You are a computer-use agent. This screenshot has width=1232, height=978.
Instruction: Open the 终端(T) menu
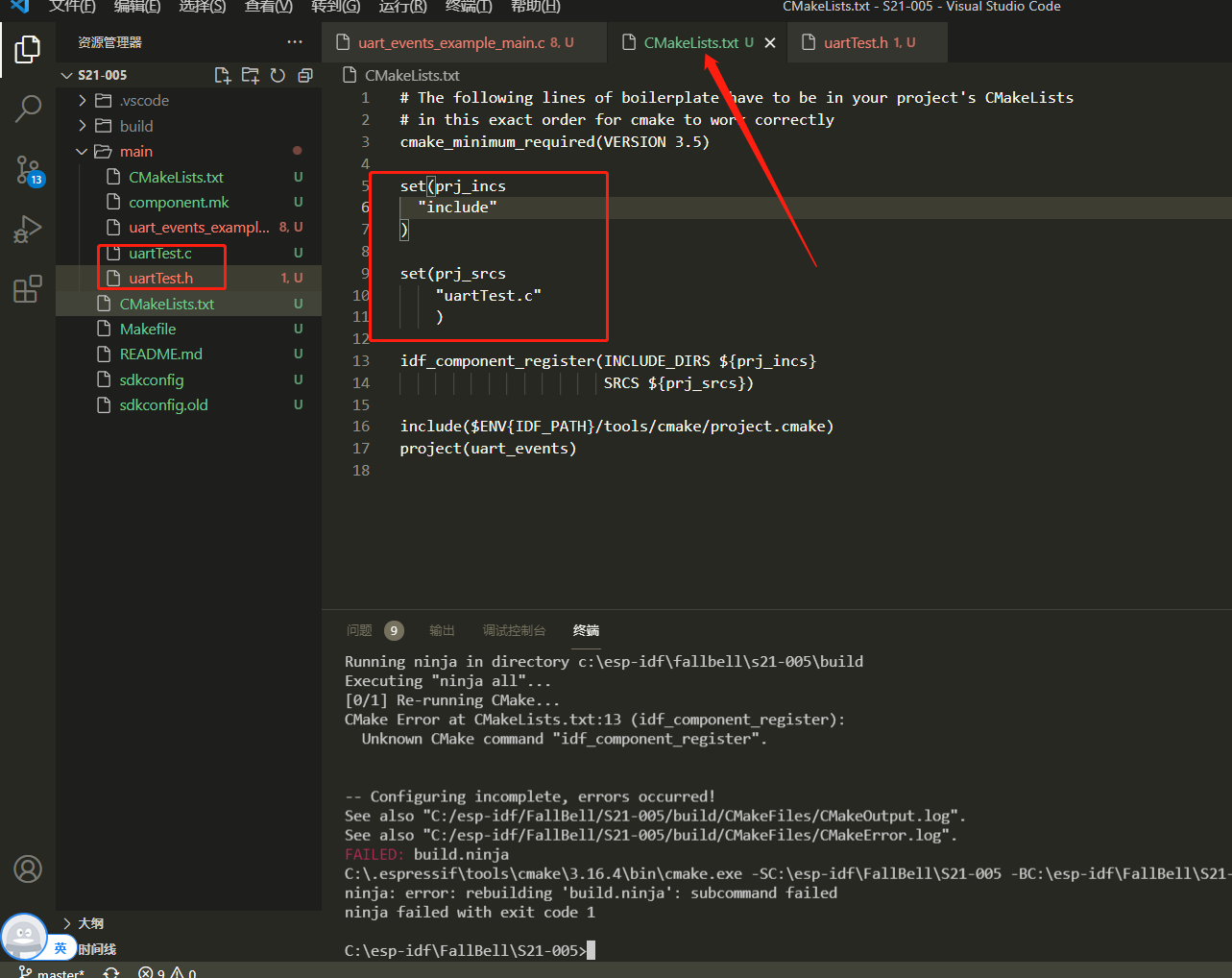pyautogui.click(x=469, y=7)
